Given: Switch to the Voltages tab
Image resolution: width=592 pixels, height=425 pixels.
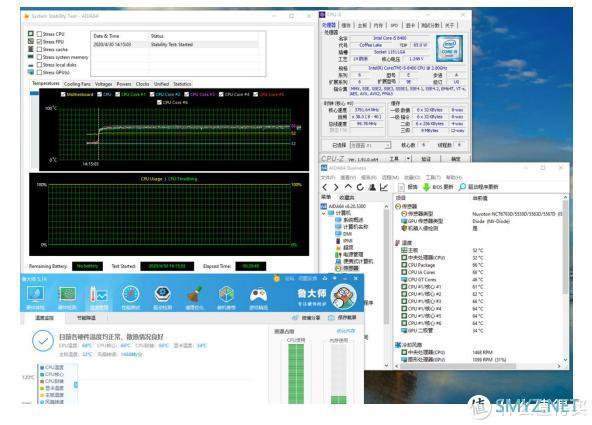Looking at the screenshot, I should pos(103,84).
